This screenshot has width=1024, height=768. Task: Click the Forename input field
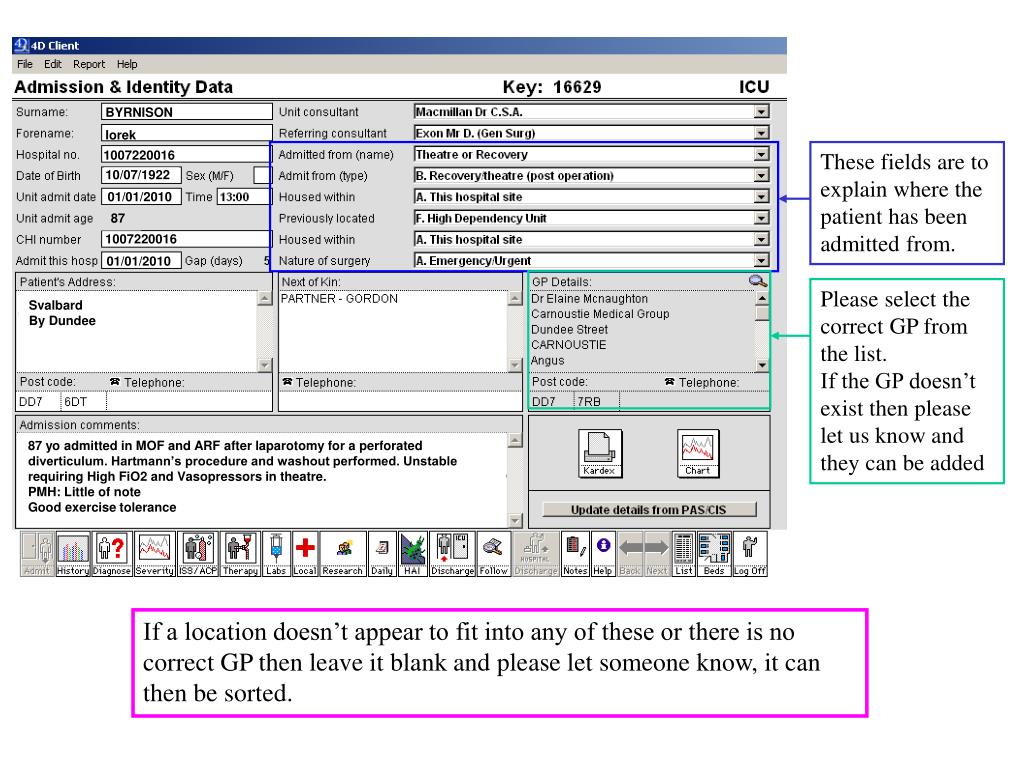click(186, 133)
